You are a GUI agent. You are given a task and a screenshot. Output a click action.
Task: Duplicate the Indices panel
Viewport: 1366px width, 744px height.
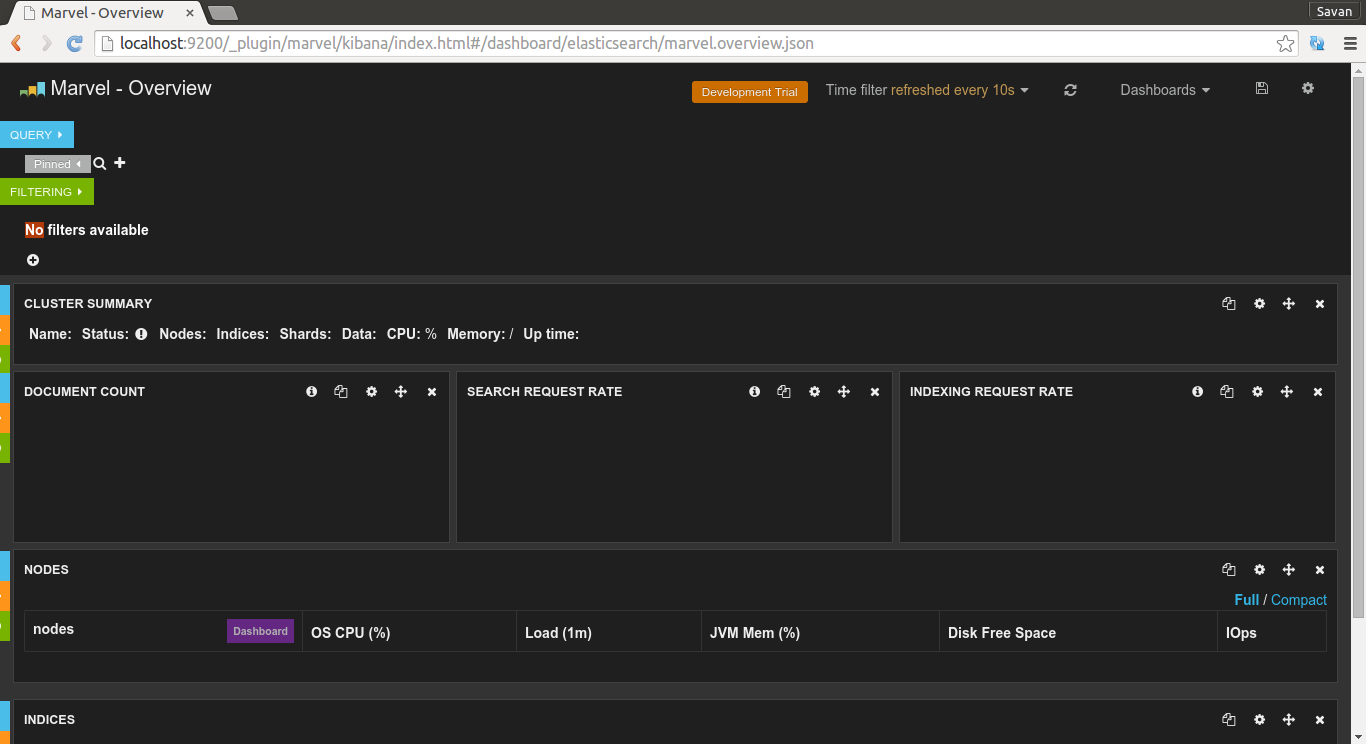1229,720
